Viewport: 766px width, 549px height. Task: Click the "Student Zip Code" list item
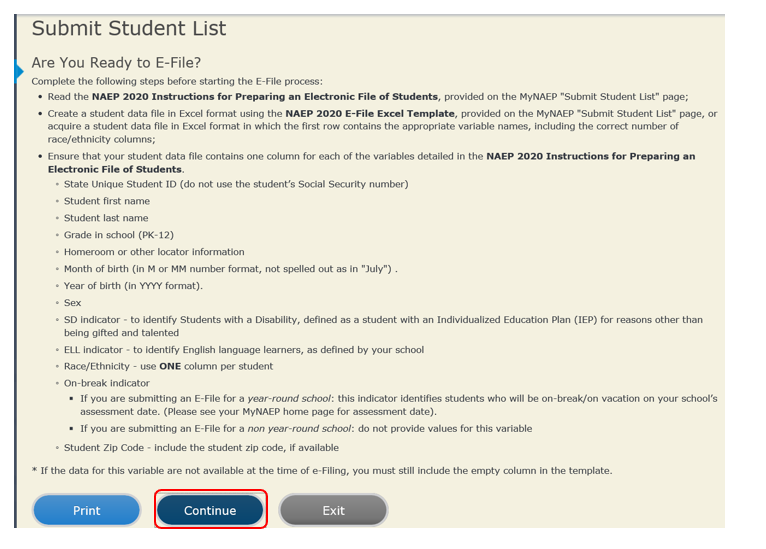point(201,448)
